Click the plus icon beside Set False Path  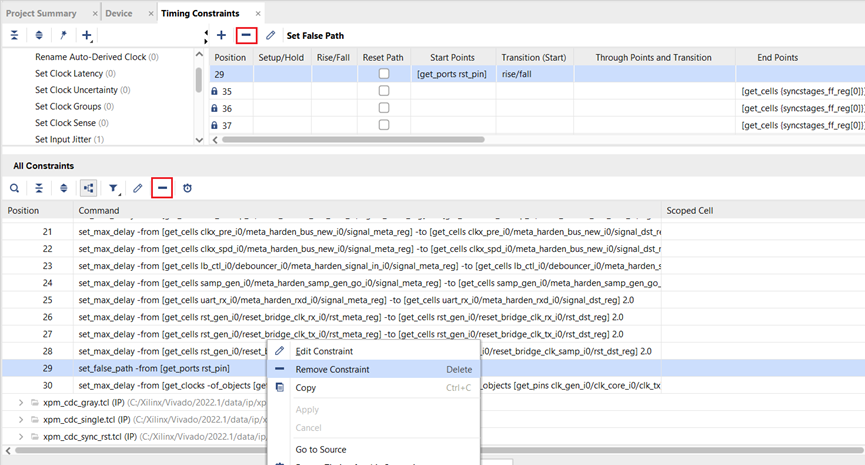click(221, 35)
